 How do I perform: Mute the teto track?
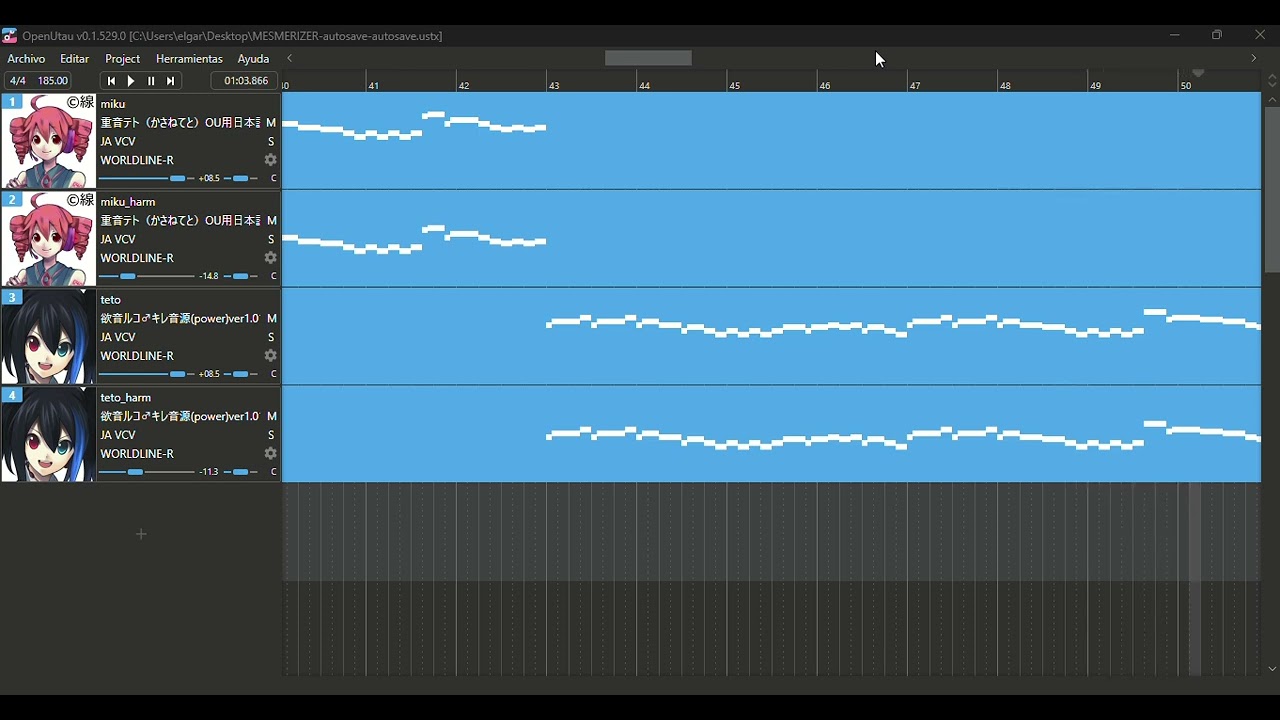(271, 319)
